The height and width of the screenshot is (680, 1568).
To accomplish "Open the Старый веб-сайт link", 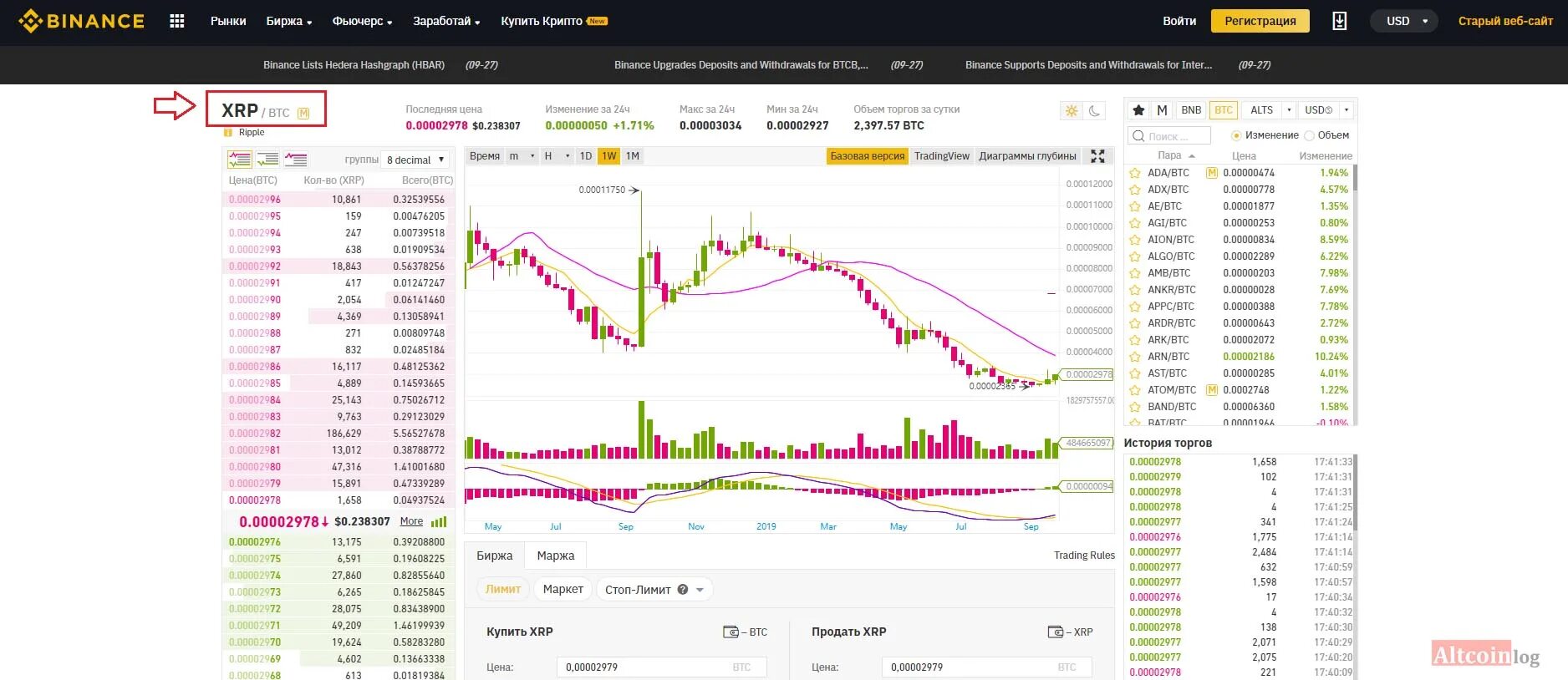I will click(x=1505, y=21).
